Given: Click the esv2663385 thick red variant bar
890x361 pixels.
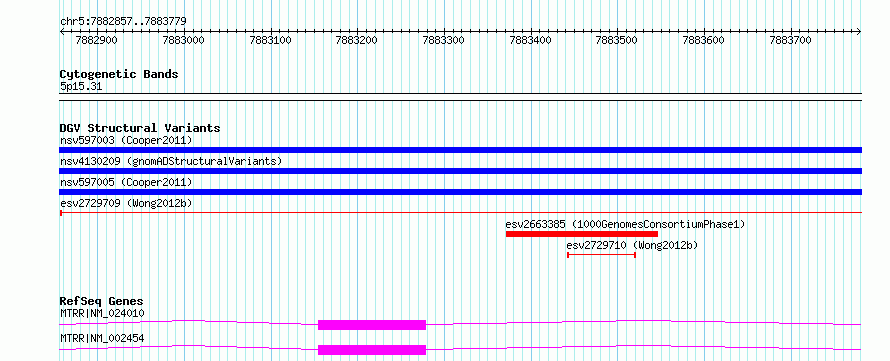Looking at the screenshot, I should coord(582,234).
